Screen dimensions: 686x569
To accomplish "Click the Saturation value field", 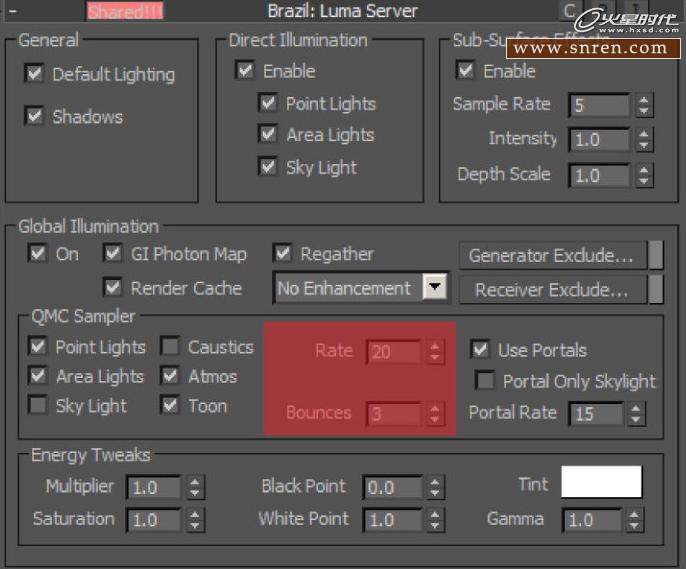I will point(154,520).
